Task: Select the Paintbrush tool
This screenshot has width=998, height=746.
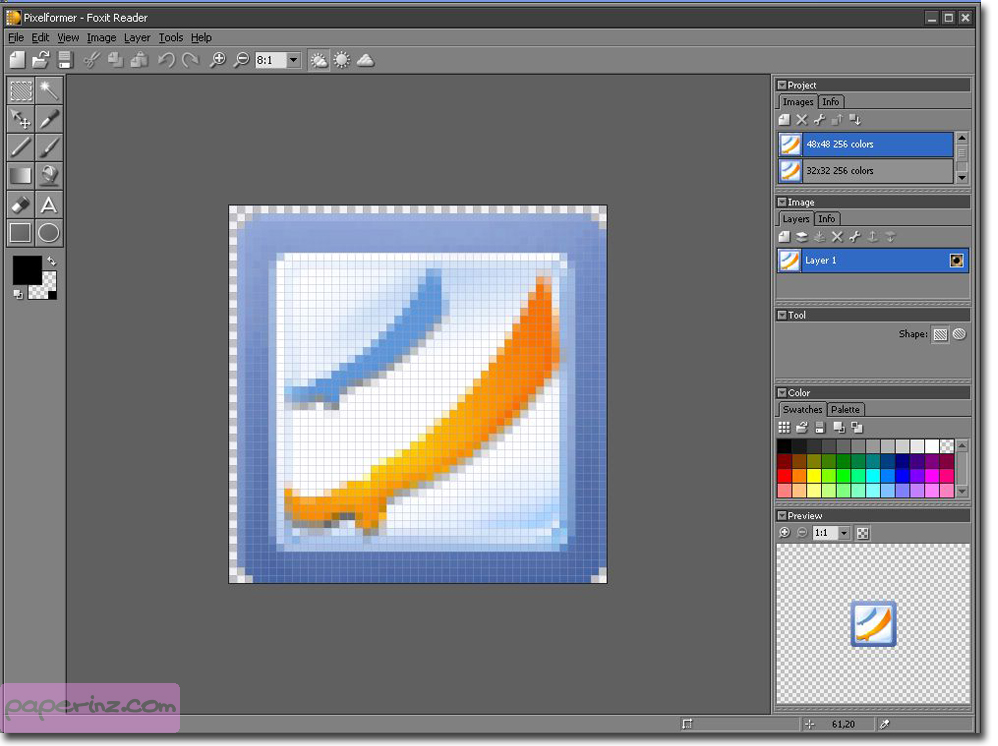Action: (x=48, y=147)
